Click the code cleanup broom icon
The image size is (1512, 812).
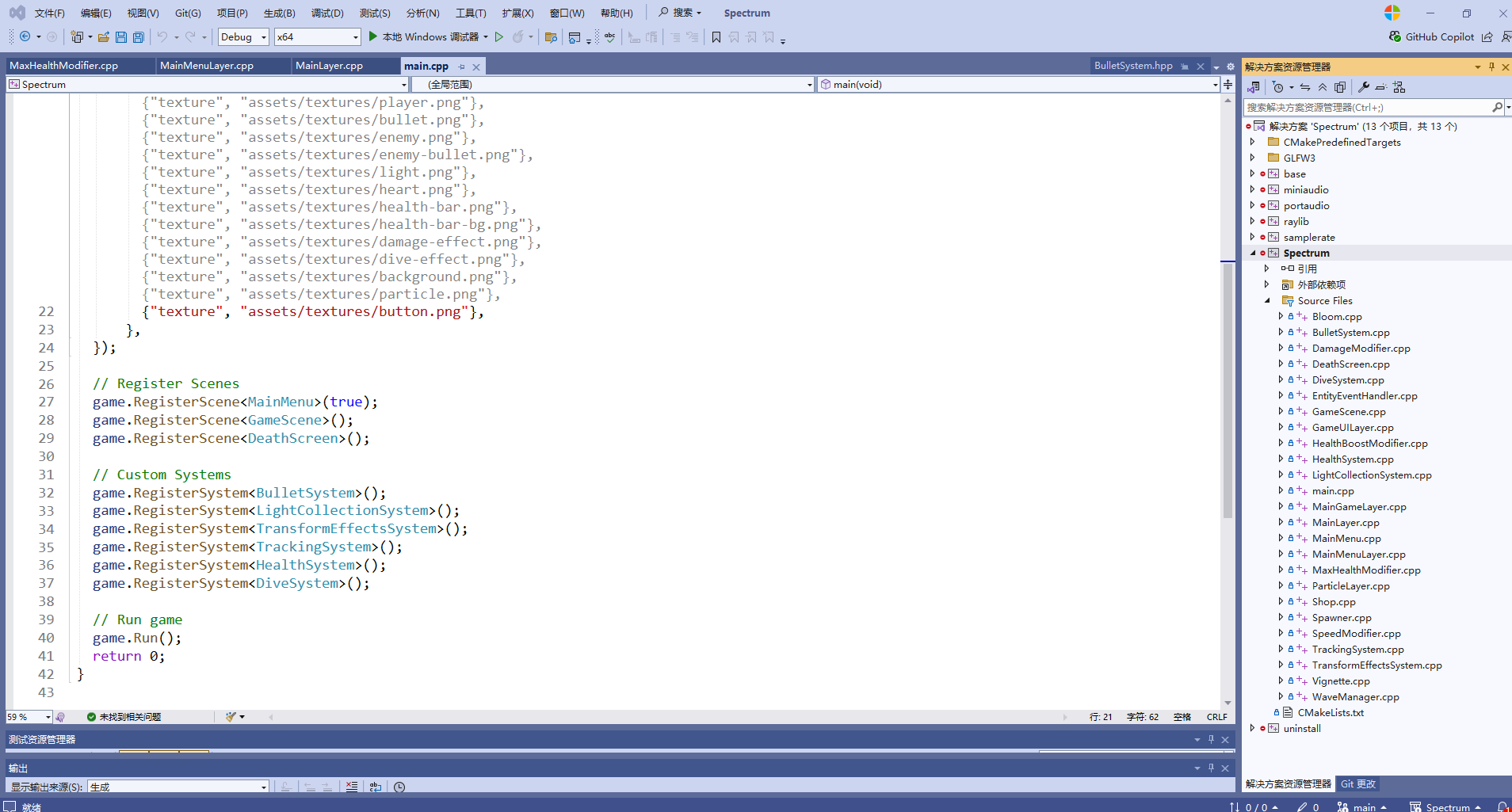pyautogui.click(x=231, y=716)
